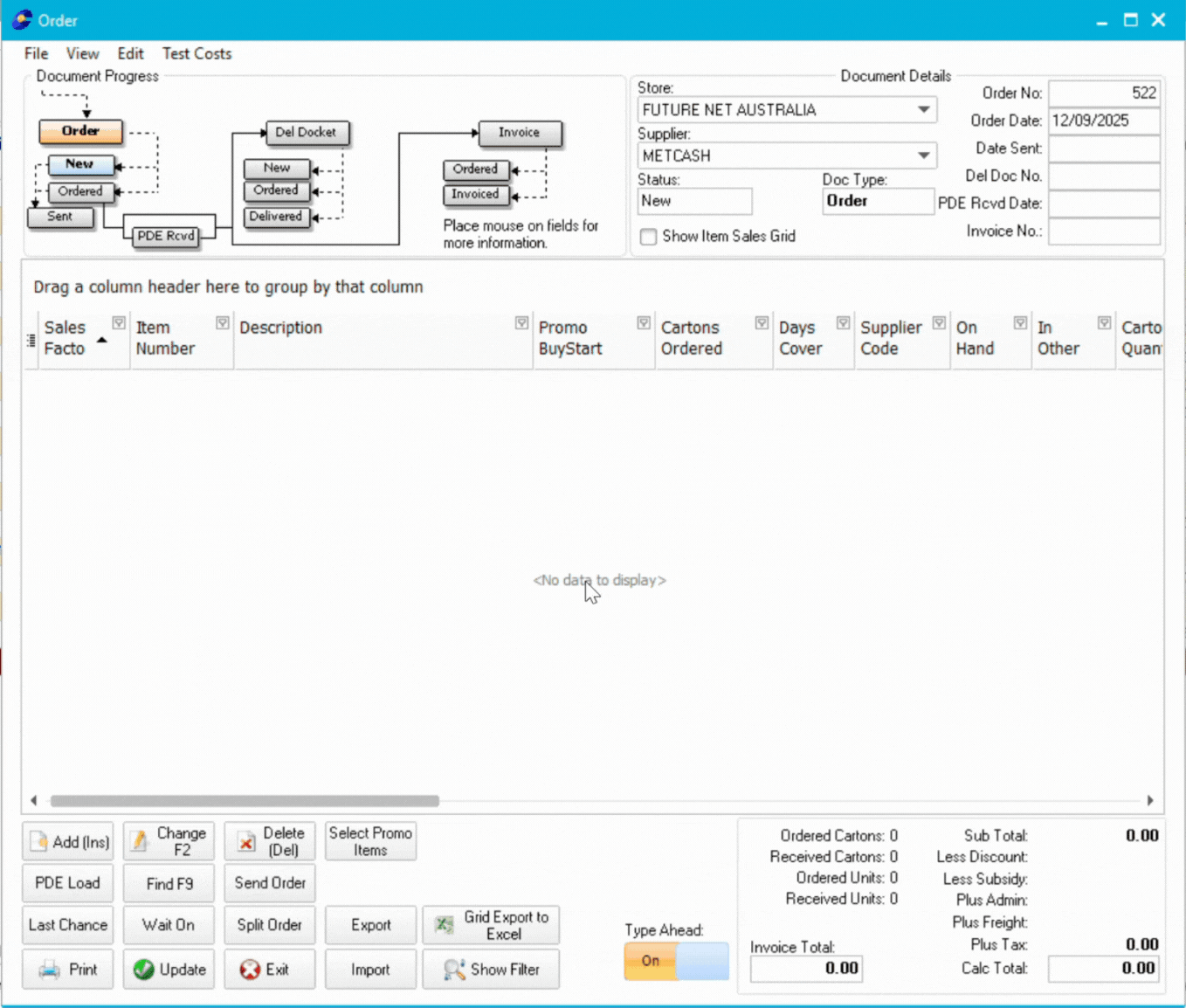Click Grid Export to Excel icon

tap(445, 924)
